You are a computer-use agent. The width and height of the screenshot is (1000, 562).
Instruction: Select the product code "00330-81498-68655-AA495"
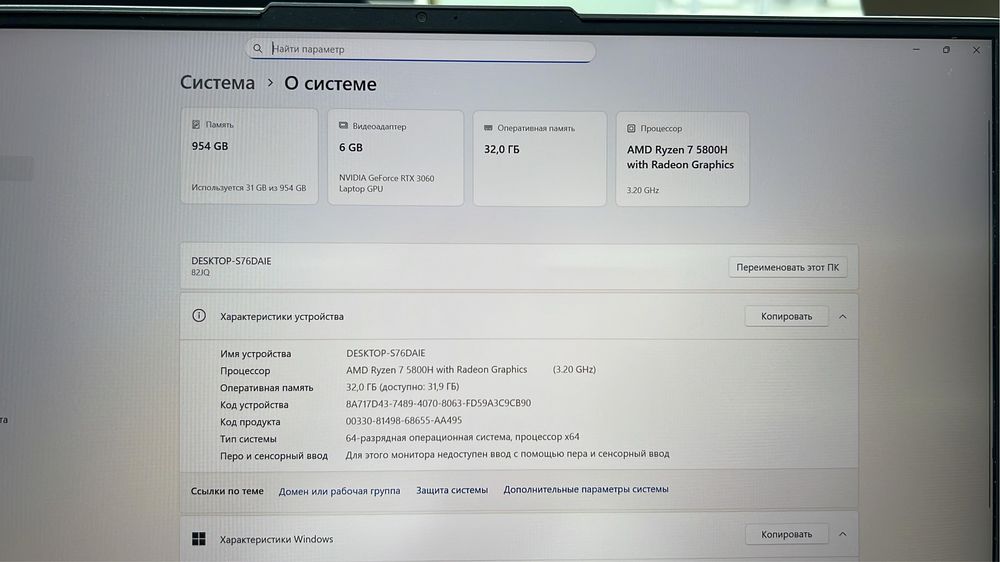pyautogui.click(x=404, y=420)
